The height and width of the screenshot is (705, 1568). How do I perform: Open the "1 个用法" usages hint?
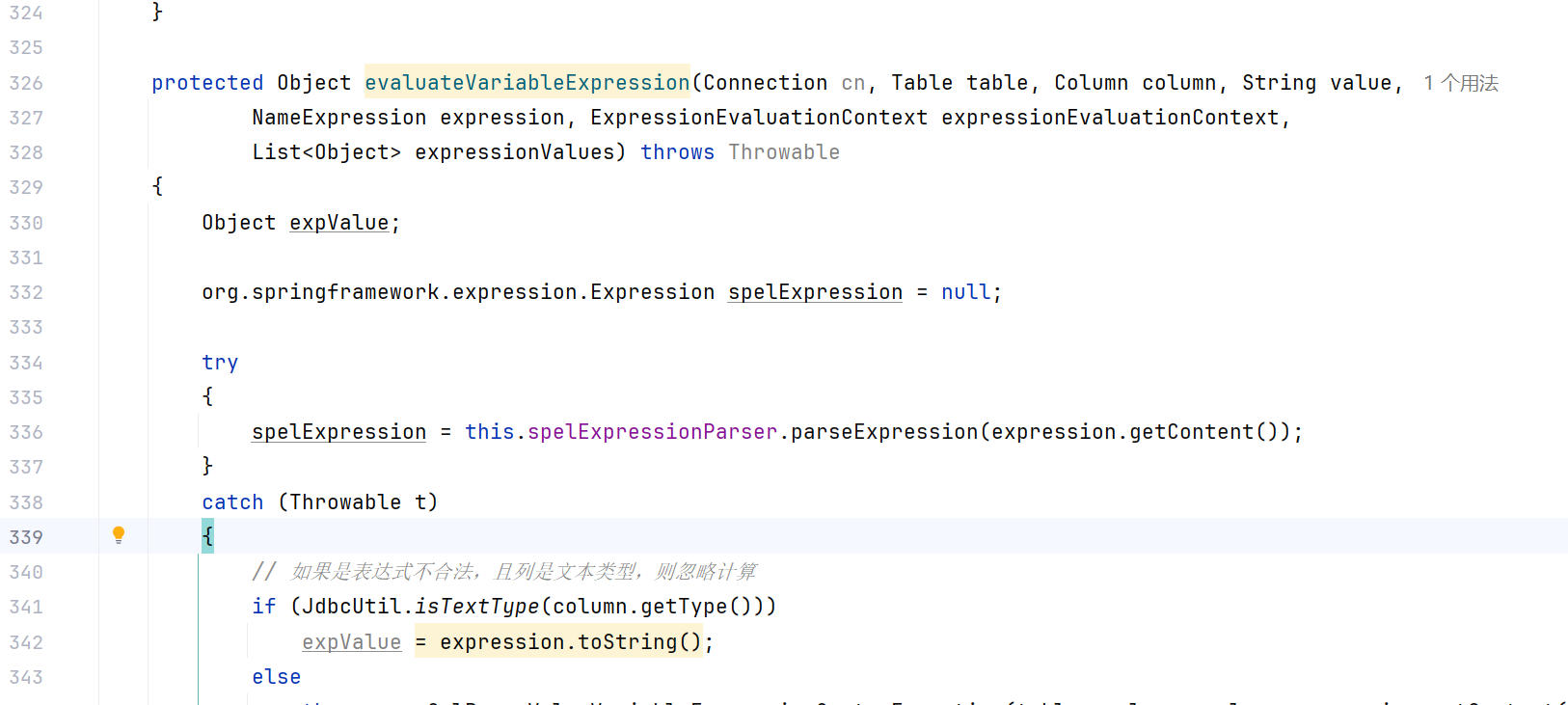tap(1460, 83)
